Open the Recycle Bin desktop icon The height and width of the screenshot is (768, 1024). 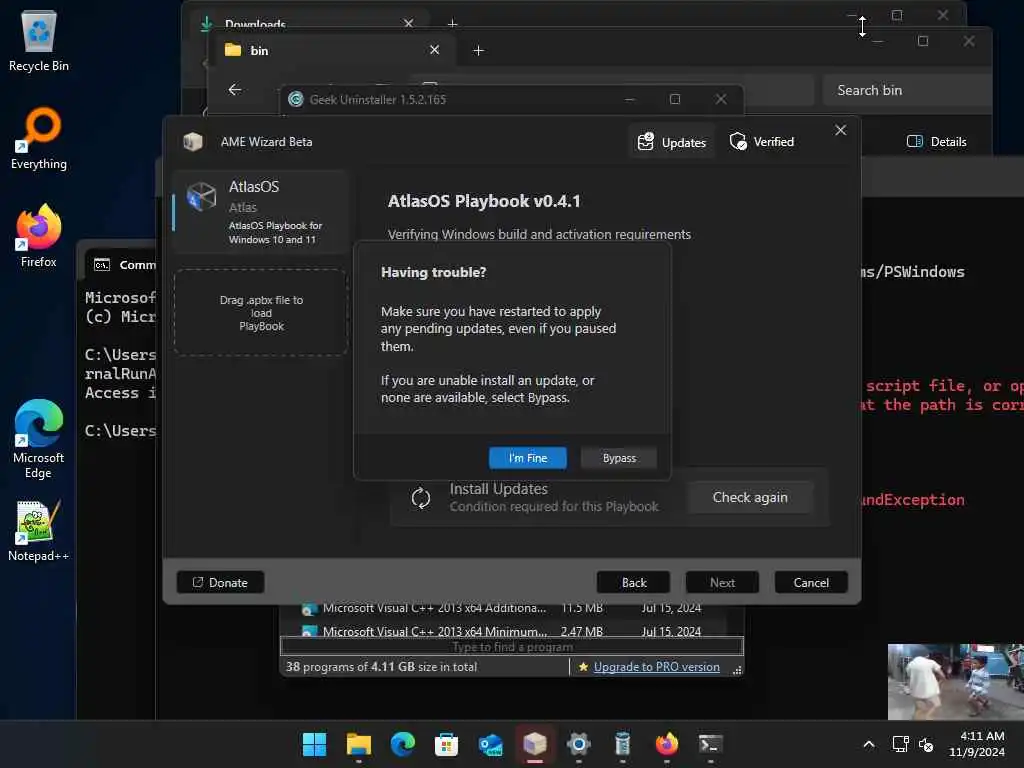(39, 40)
